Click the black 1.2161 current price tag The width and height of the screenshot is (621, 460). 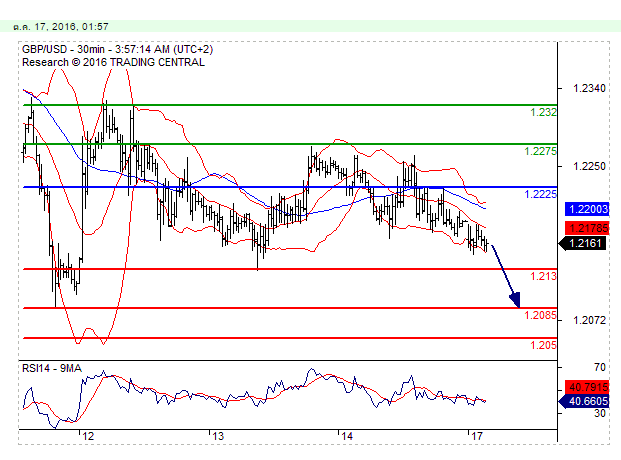582,243
